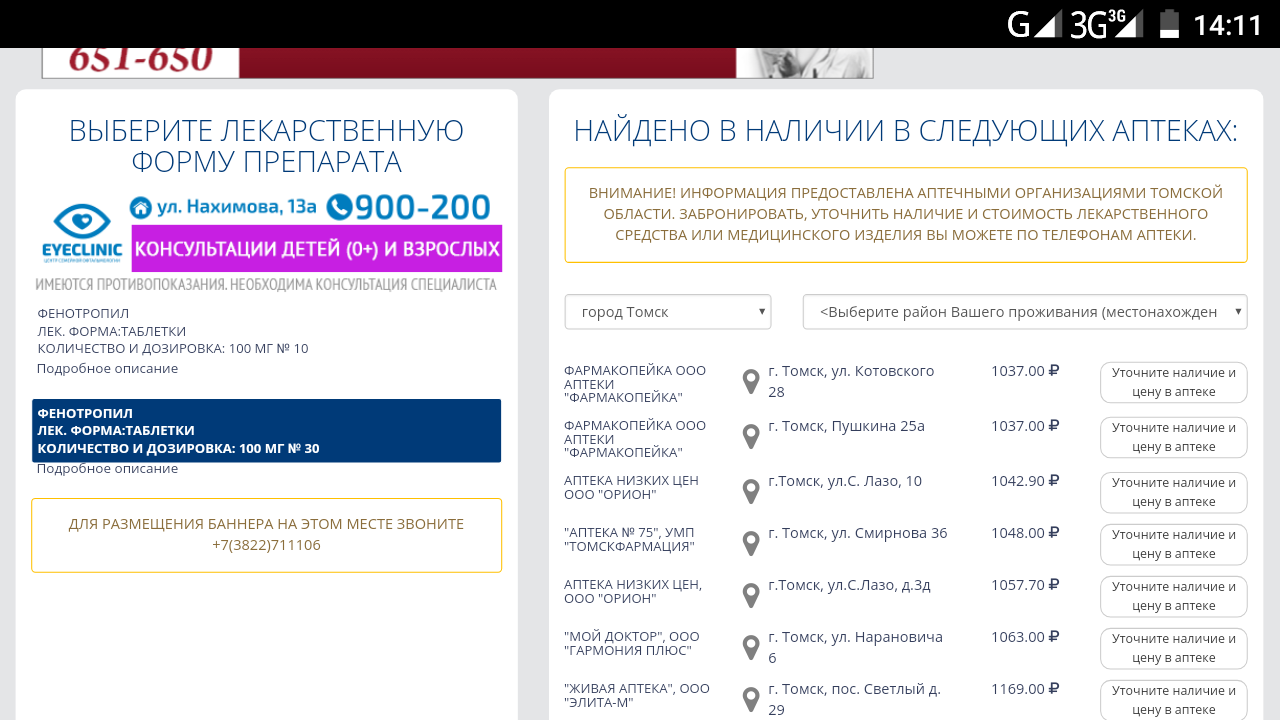The image size is (1280, 720).
Task: Tap the price 1048.00 ₽
Action: (x=1025, y=533)
